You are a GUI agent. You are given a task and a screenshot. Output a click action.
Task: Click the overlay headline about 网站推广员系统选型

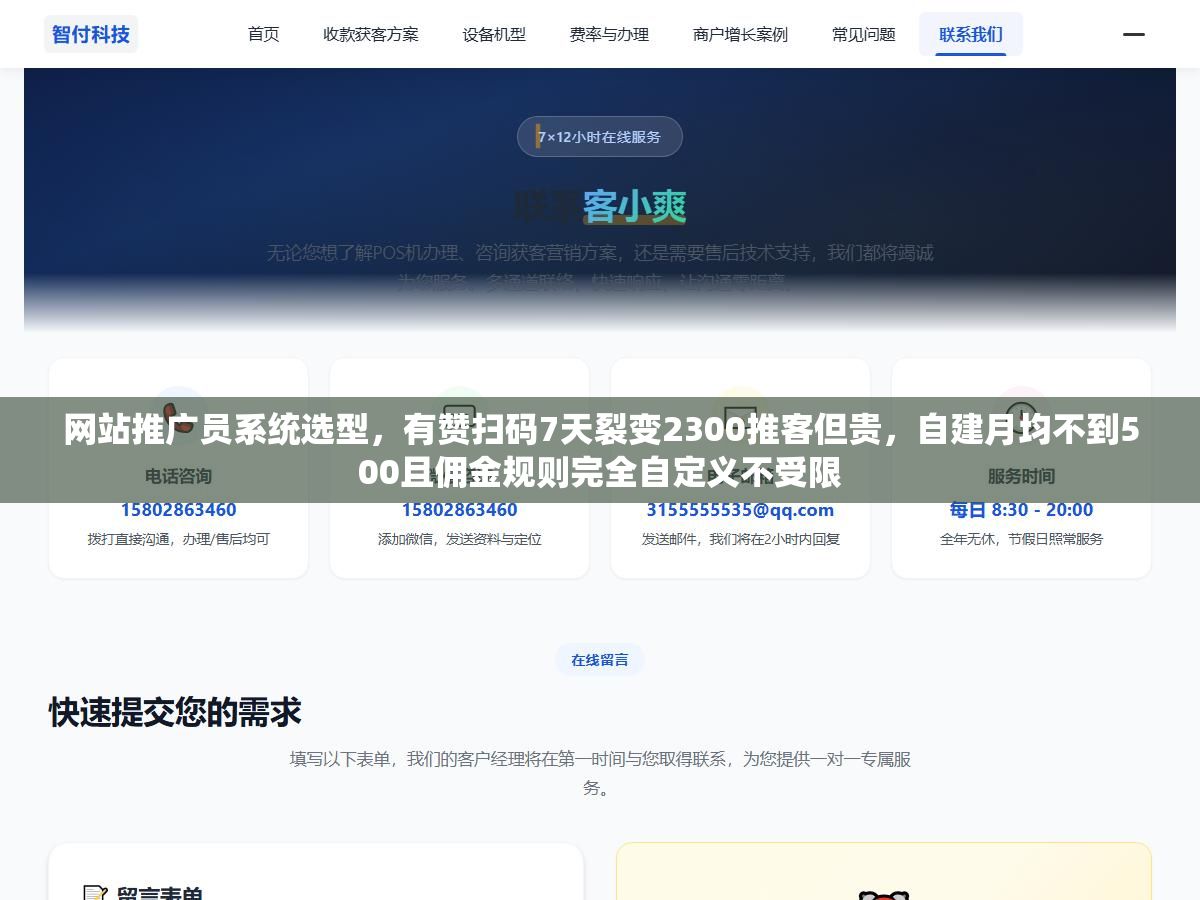pos(600,450)
